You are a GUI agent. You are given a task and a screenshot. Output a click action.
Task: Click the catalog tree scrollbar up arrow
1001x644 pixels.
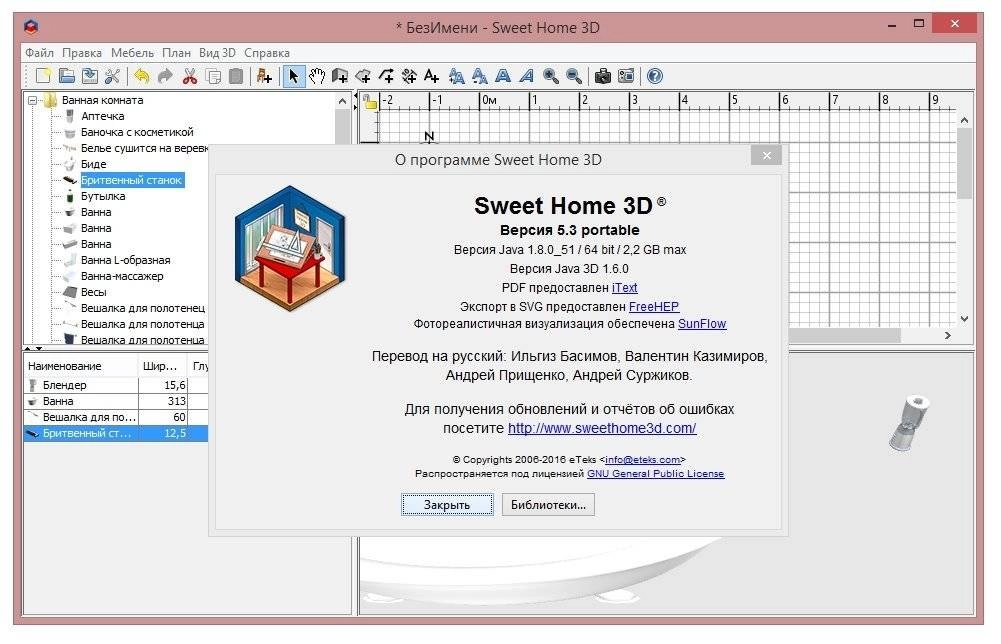tap(342, 101)
